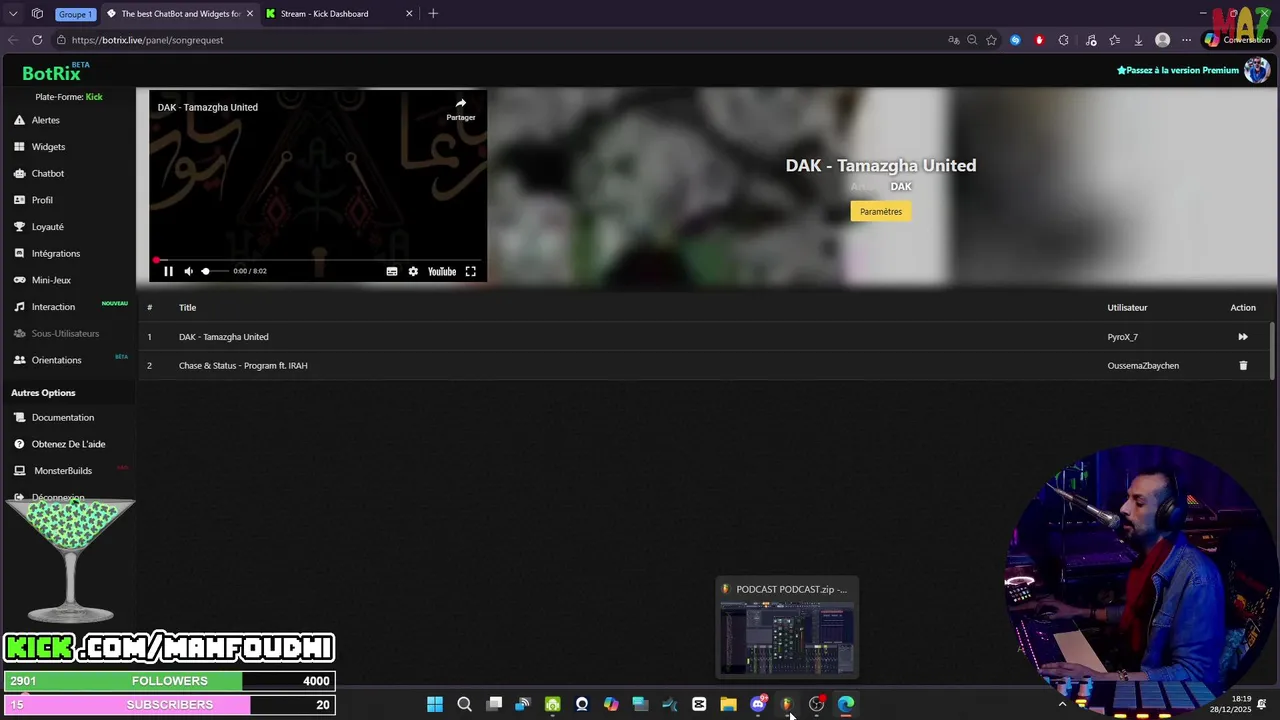Viewport: 1280px width, 720px height.
Task: Open the video on YouTube via logo
Action: 442,271
